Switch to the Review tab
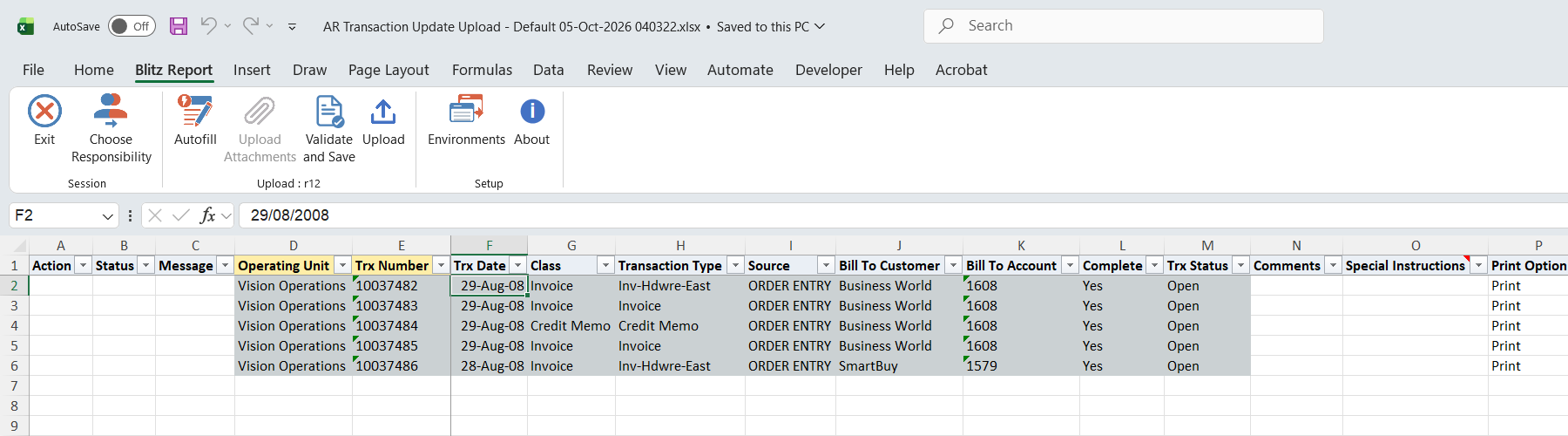Screen dimensions: 1568x436 click(x=610, y=70)
